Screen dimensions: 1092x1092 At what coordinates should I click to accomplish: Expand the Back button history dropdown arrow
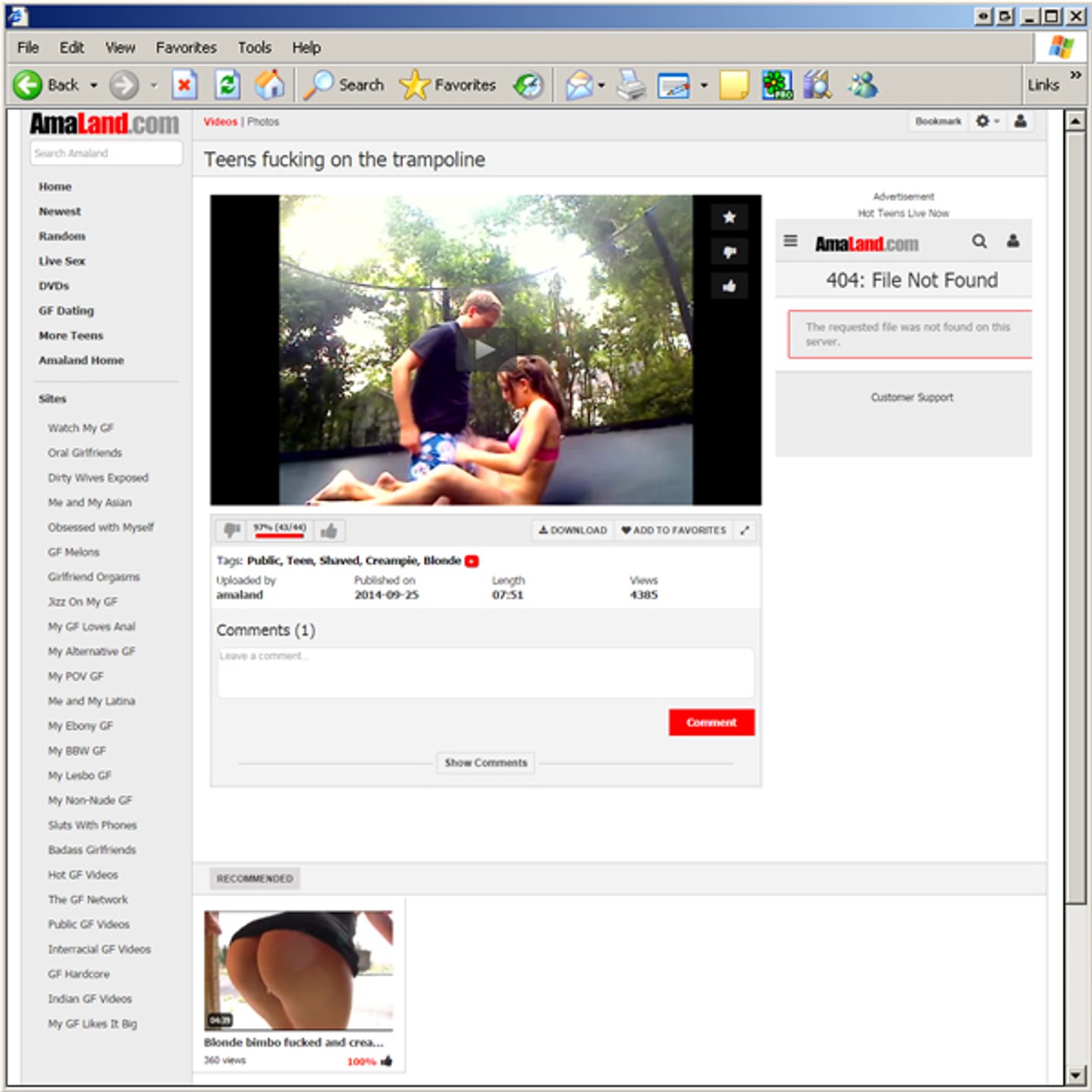click(94, 86)
